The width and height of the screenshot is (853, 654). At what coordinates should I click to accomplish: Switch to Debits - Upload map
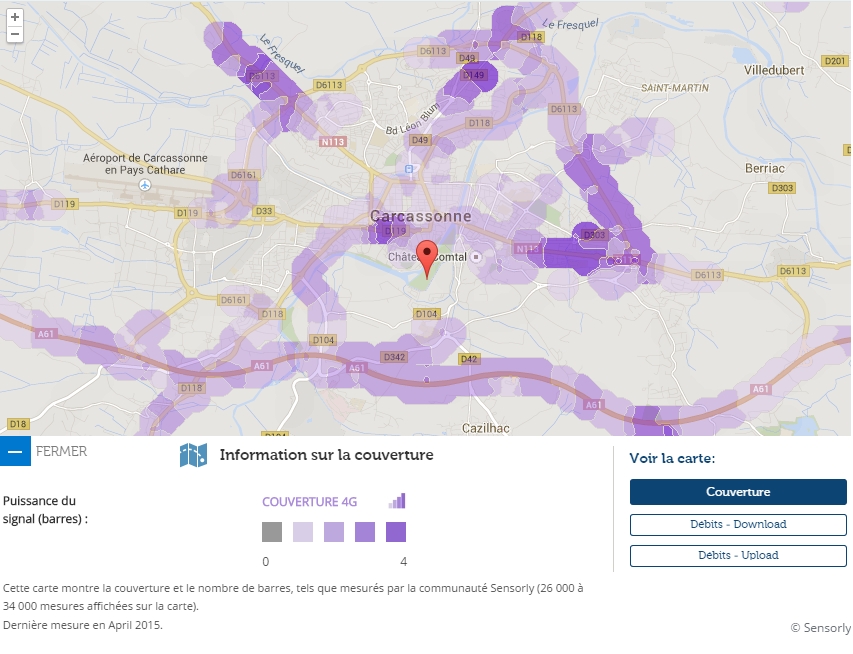point(738,556)
